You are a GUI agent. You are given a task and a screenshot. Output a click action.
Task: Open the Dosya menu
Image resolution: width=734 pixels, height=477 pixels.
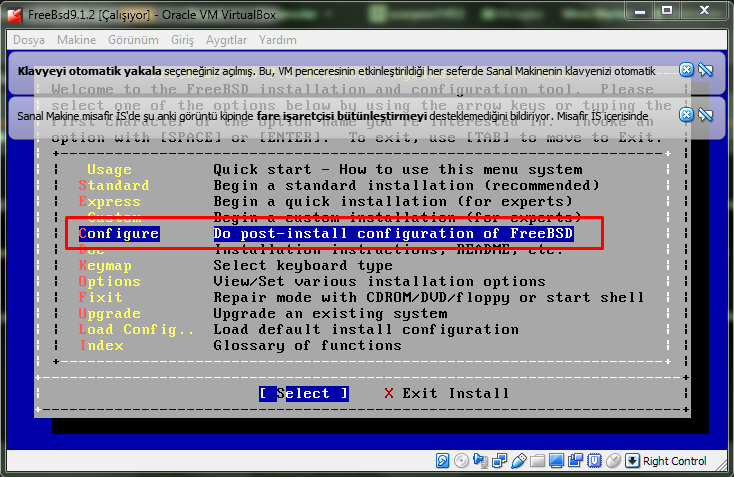tap(29, 40)
